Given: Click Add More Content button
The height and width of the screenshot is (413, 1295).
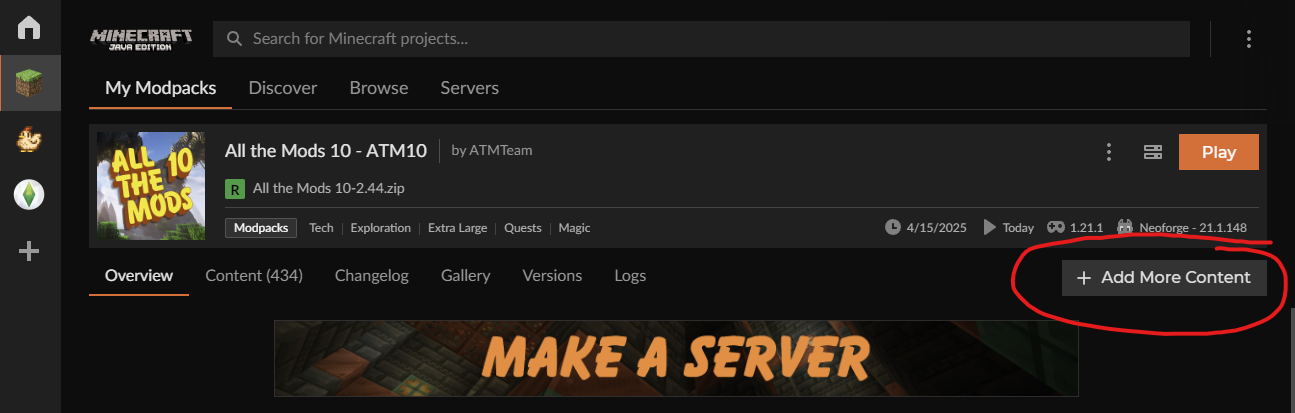Looking at the screenshot, I should pos(1164,277).
